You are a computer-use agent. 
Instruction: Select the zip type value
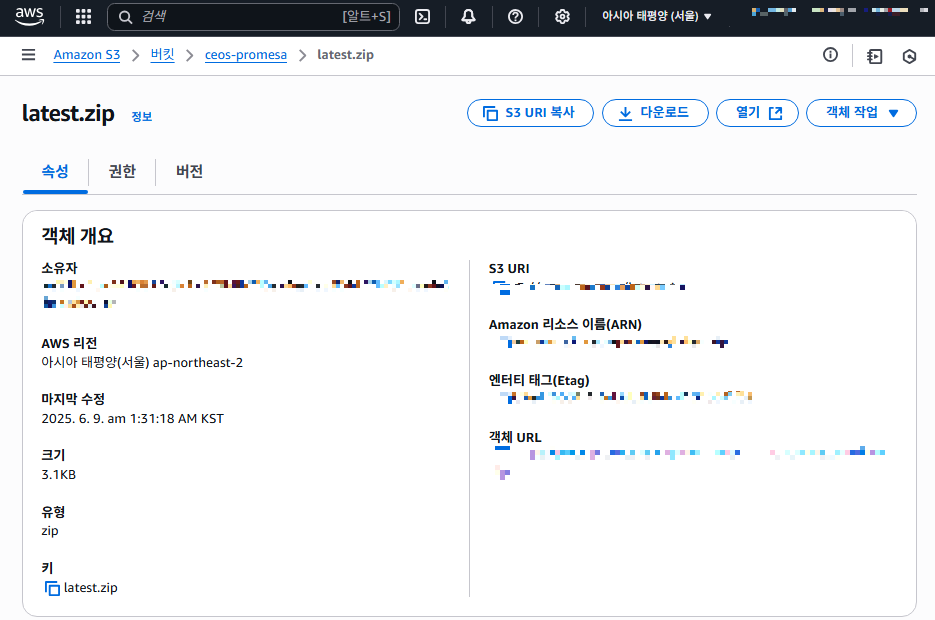coord(50,531)
